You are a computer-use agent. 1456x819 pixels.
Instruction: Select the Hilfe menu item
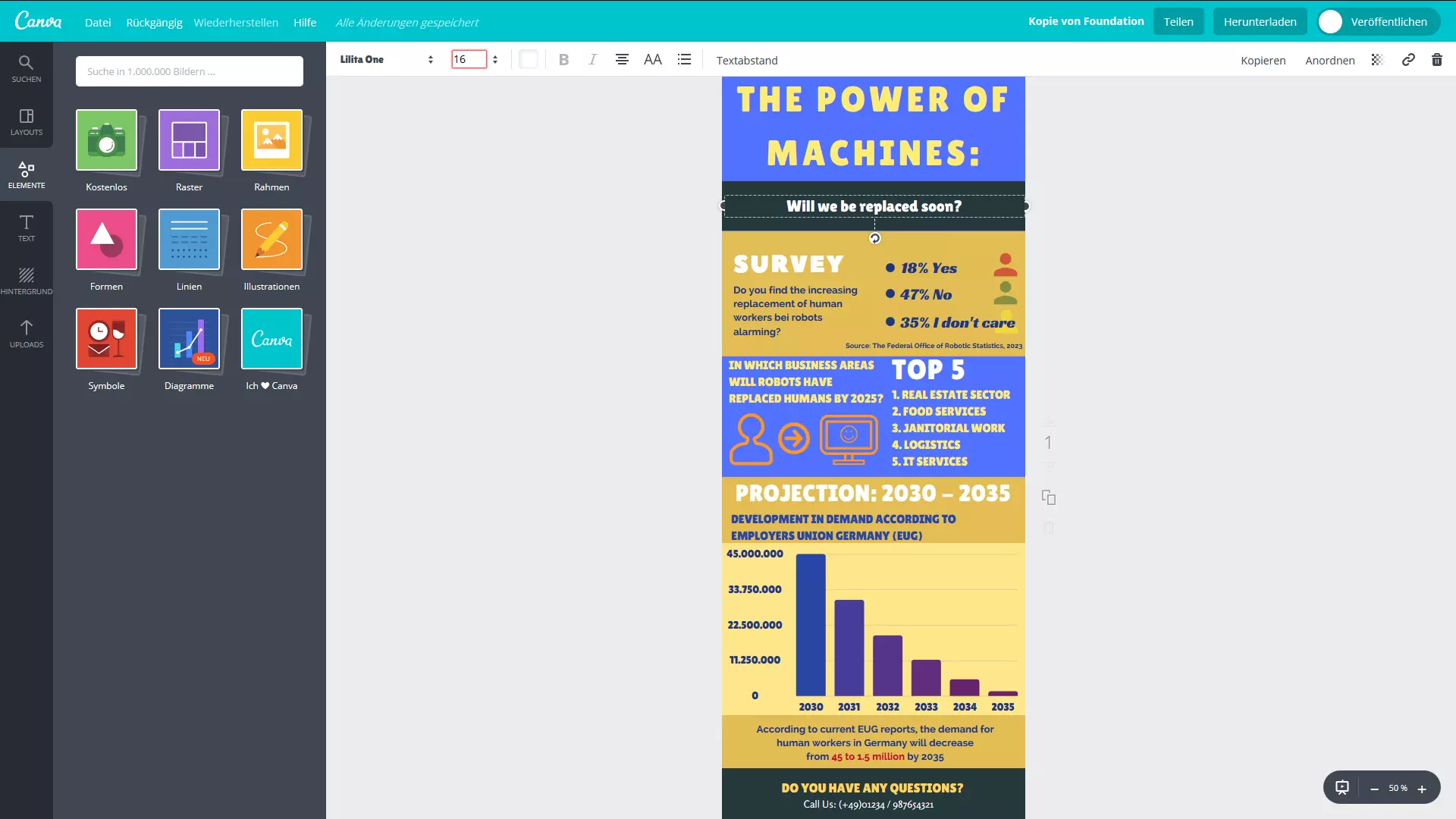pyautogui.click(x=305, y=22)
